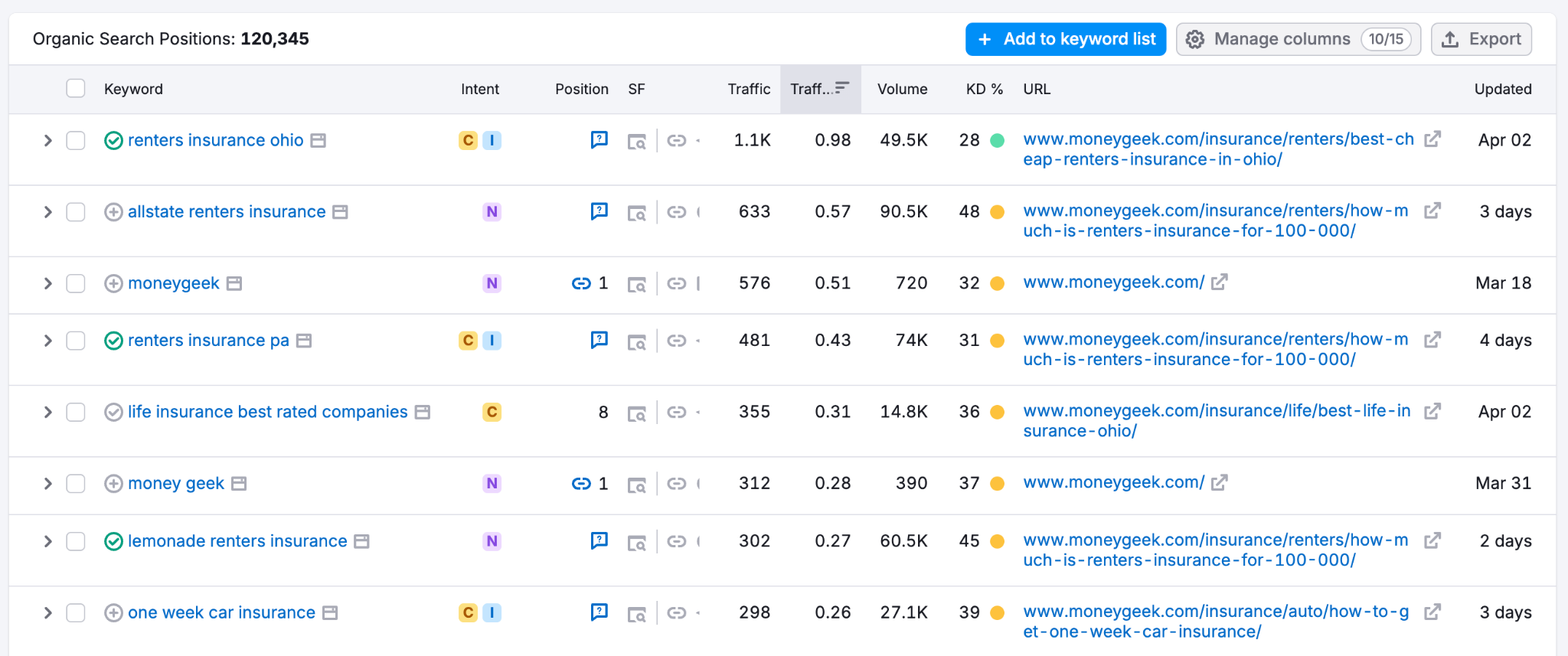Click the plus circle icon beside money geek
The image size is (1568, 656).
coord(113,484)
